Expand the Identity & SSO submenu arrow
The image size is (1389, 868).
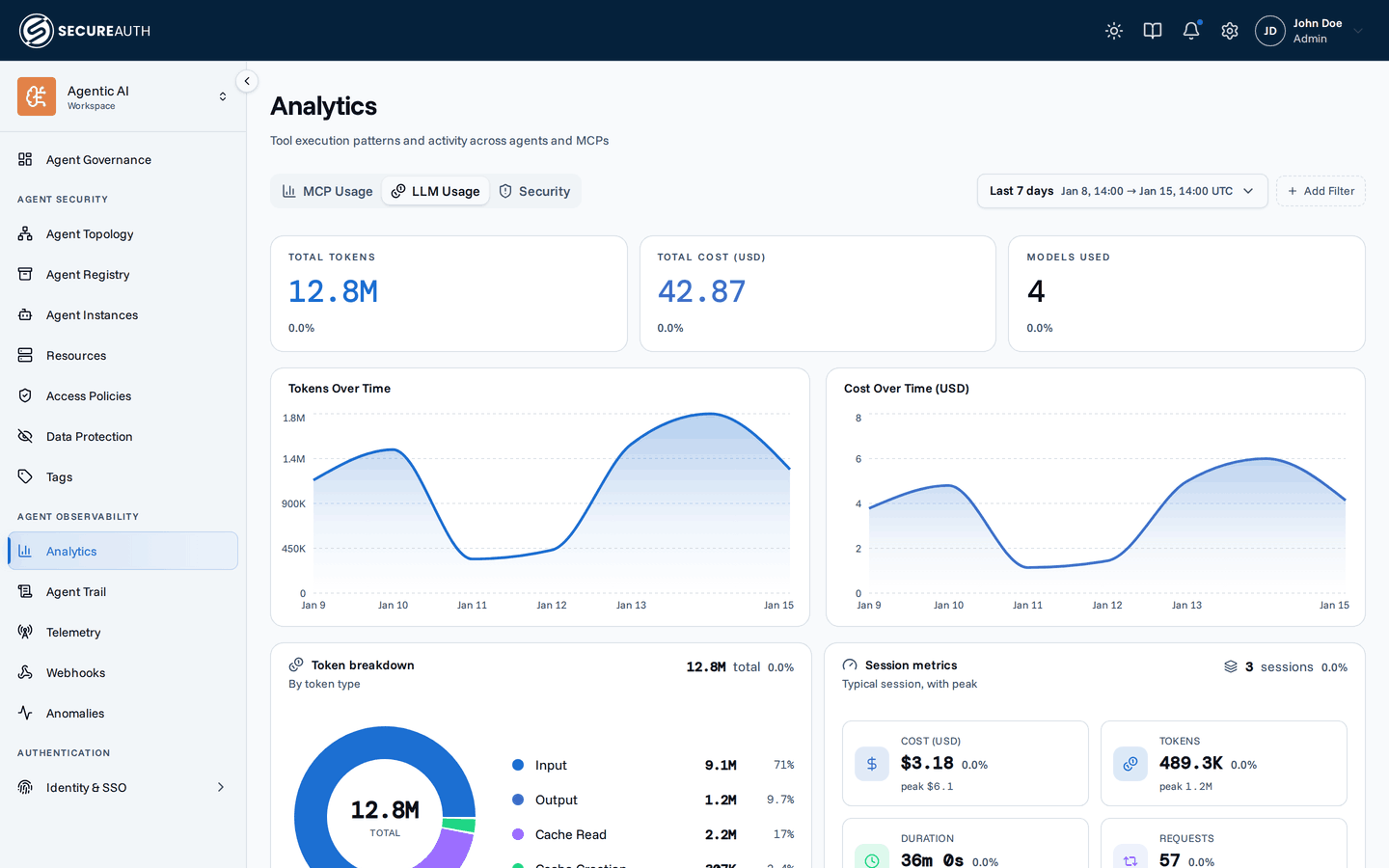coord(221,787)
